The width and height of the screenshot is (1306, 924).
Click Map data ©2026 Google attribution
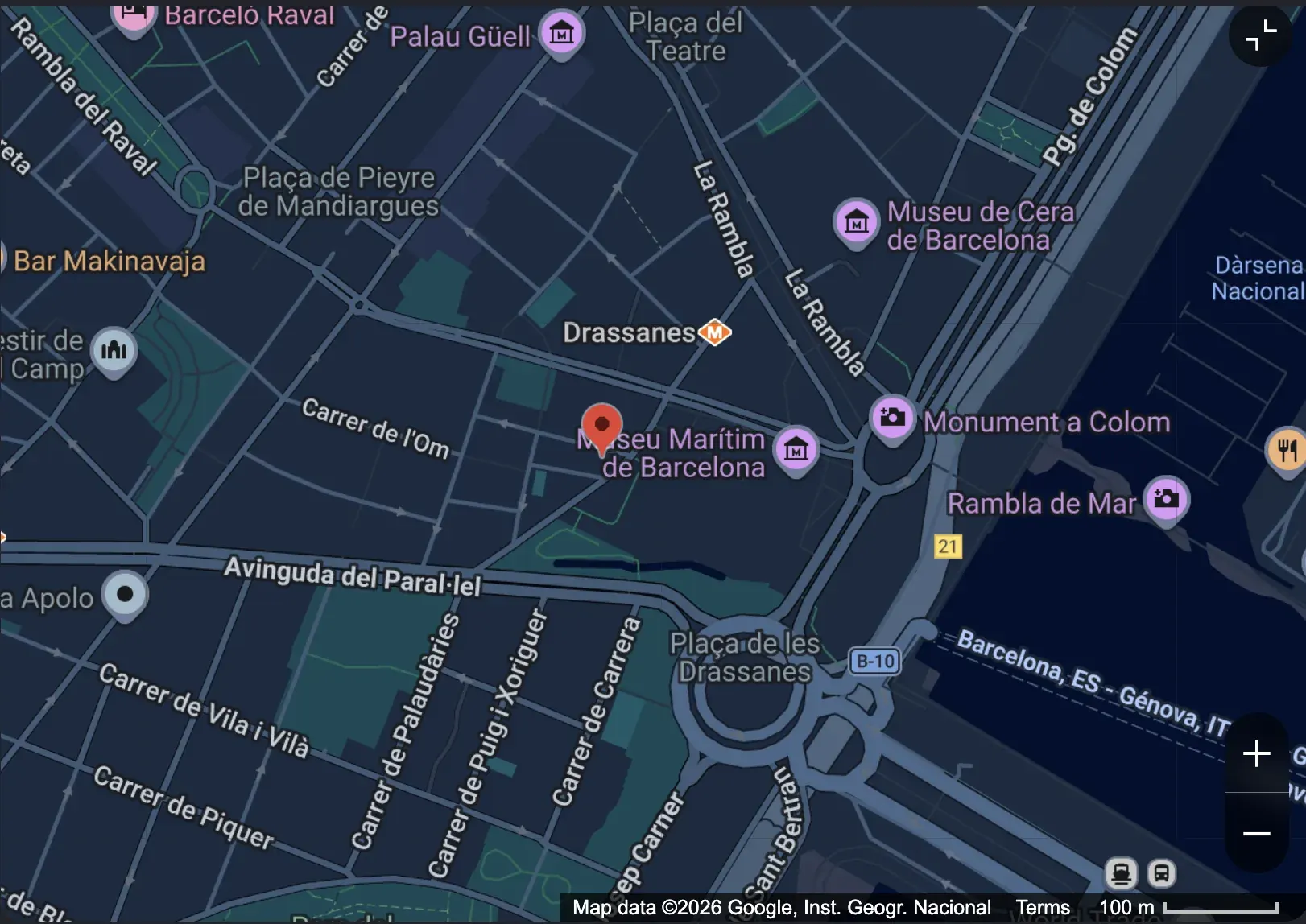pyautogui.click(x=782, y=908)
